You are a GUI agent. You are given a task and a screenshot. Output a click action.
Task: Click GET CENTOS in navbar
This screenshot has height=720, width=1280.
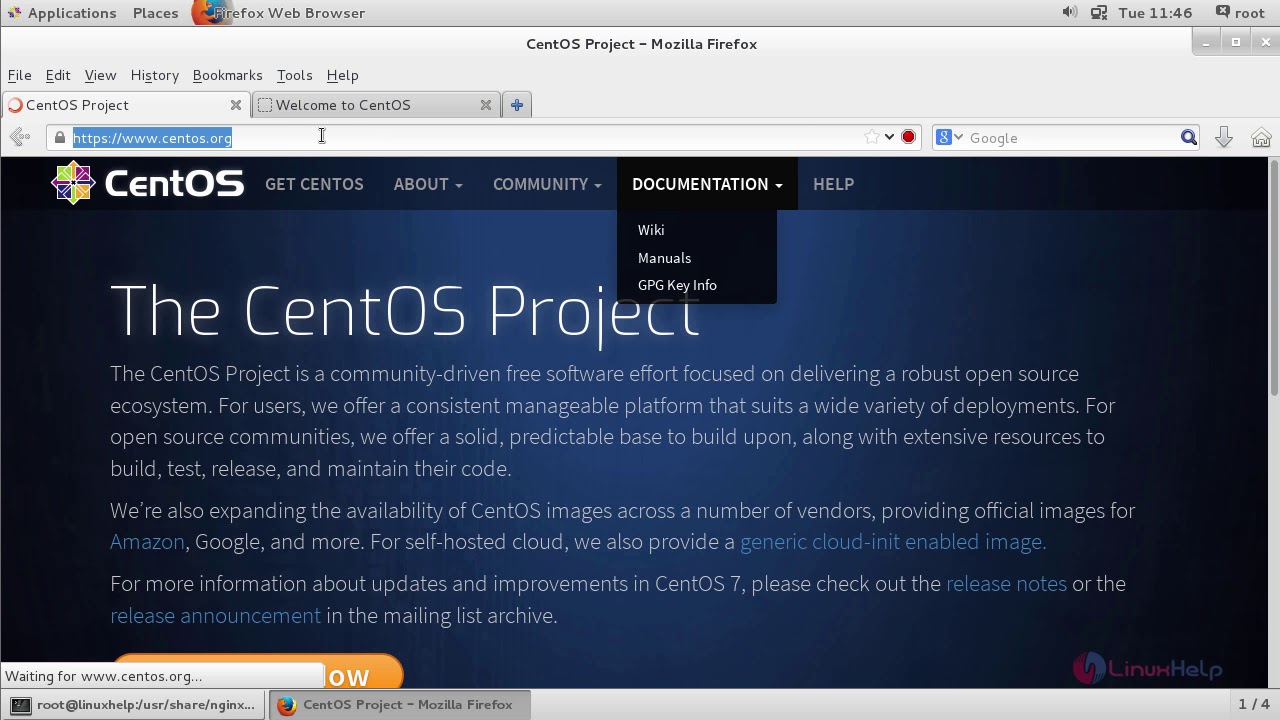click(314, 184)
